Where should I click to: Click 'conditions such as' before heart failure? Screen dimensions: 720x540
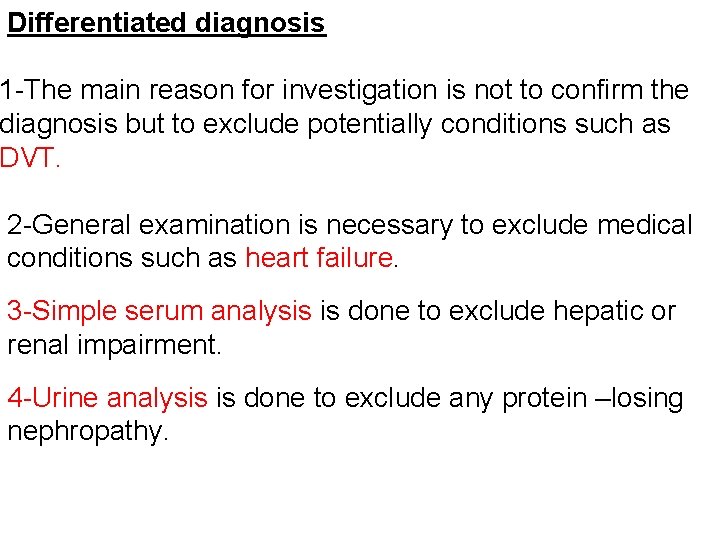[122, 258]
